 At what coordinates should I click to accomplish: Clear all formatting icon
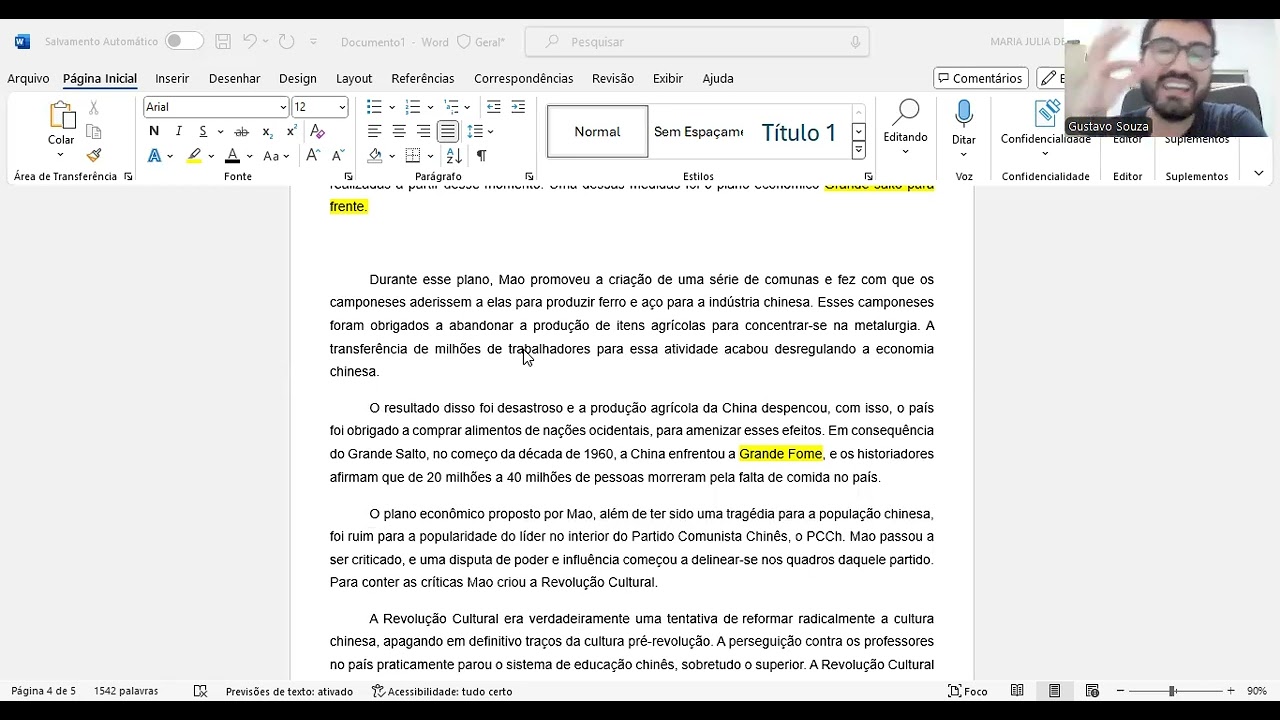tap(317, 131)
